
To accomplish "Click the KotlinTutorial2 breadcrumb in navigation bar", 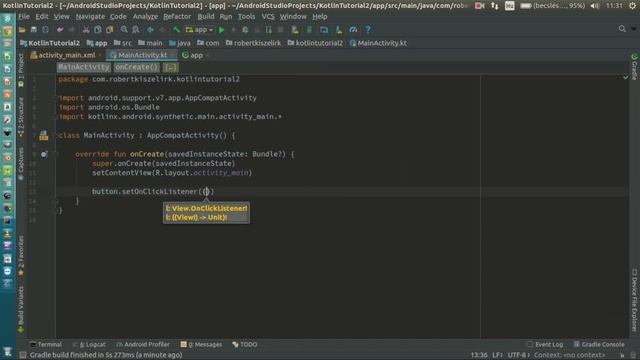I will click(50, 43).
